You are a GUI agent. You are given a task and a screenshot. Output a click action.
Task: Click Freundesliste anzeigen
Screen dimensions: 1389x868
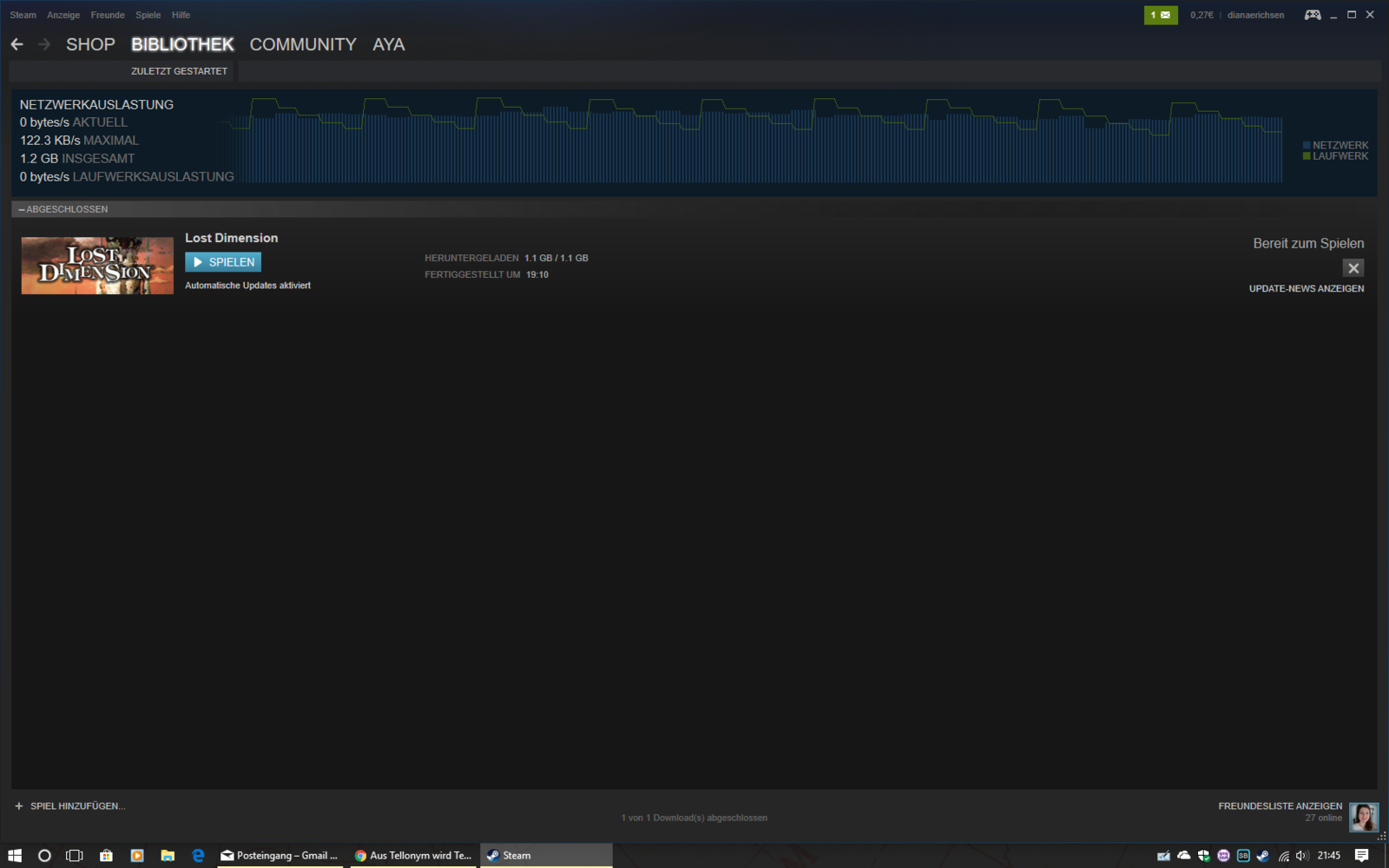coord(1280,806)
